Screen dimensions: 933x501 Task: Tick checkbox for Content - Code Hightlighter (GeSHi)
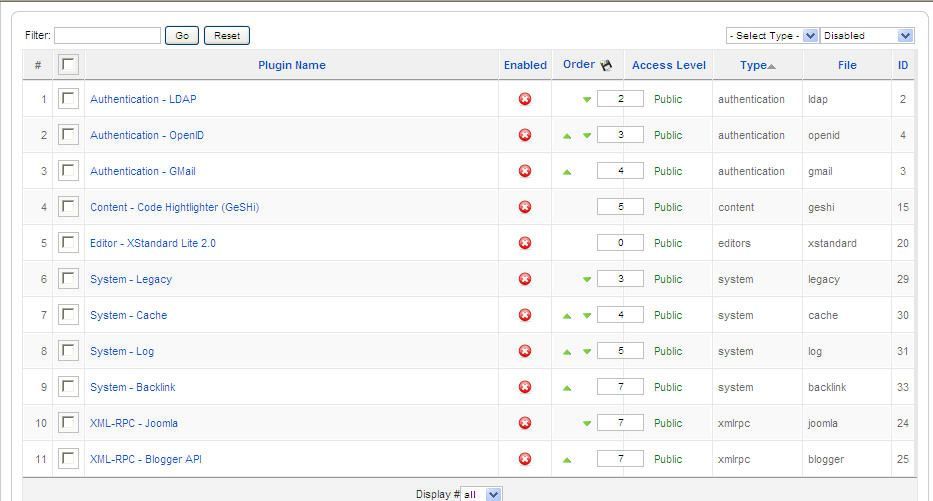click(68, 206)
